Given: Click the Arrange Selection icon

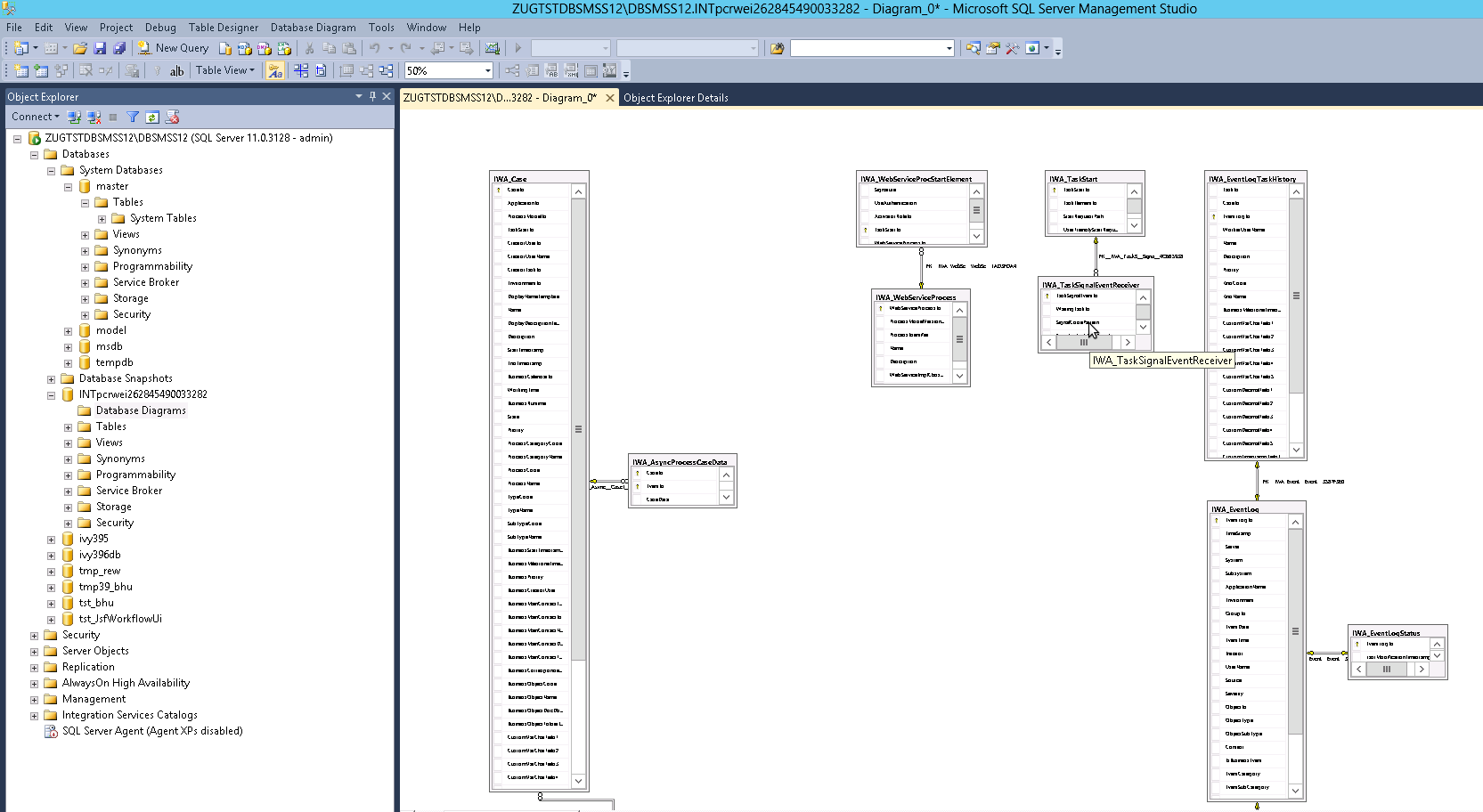Looking at the screenshot, I should [366, 70].
